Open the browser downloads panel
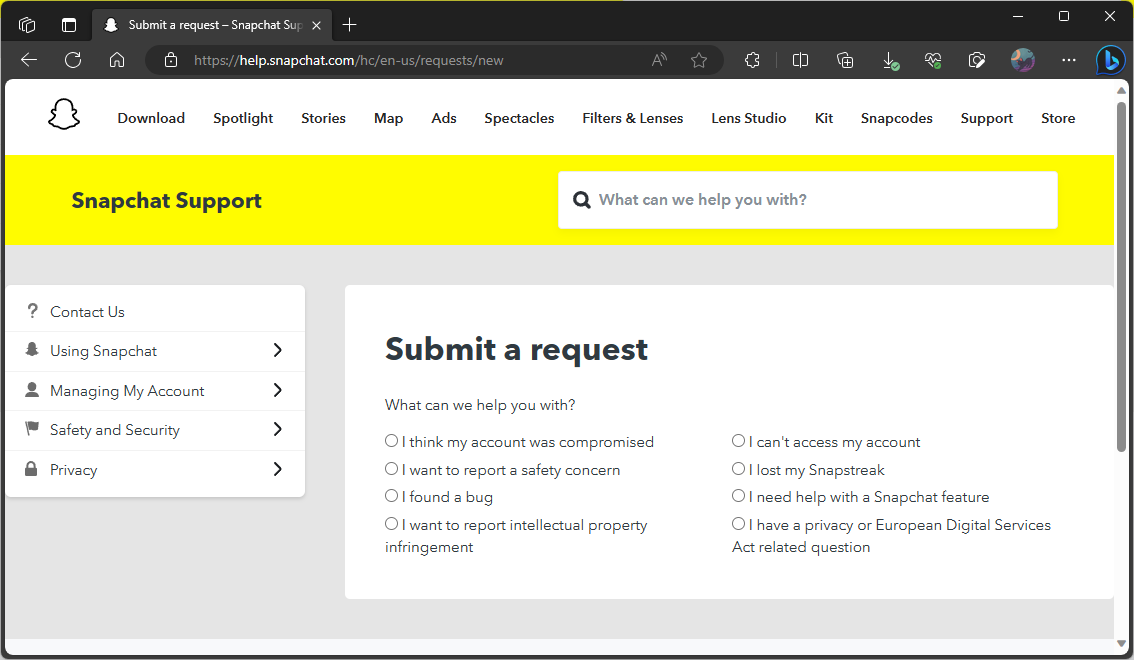 [x=890, y=60]
